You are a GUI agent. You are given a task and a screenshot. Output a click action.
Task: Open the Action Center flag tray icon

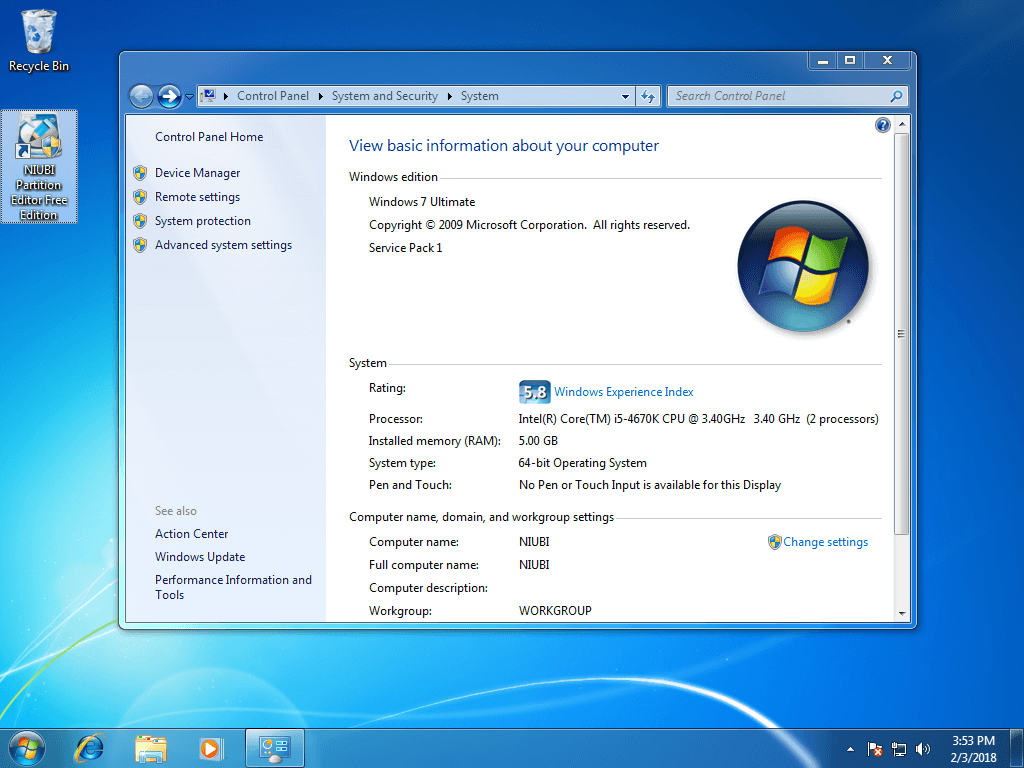874,749
